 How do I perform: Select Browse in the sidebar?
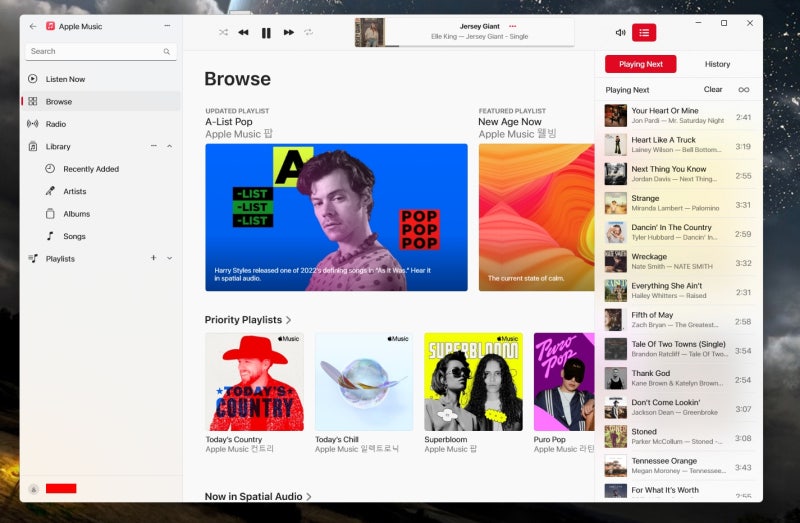click(101, 102)
